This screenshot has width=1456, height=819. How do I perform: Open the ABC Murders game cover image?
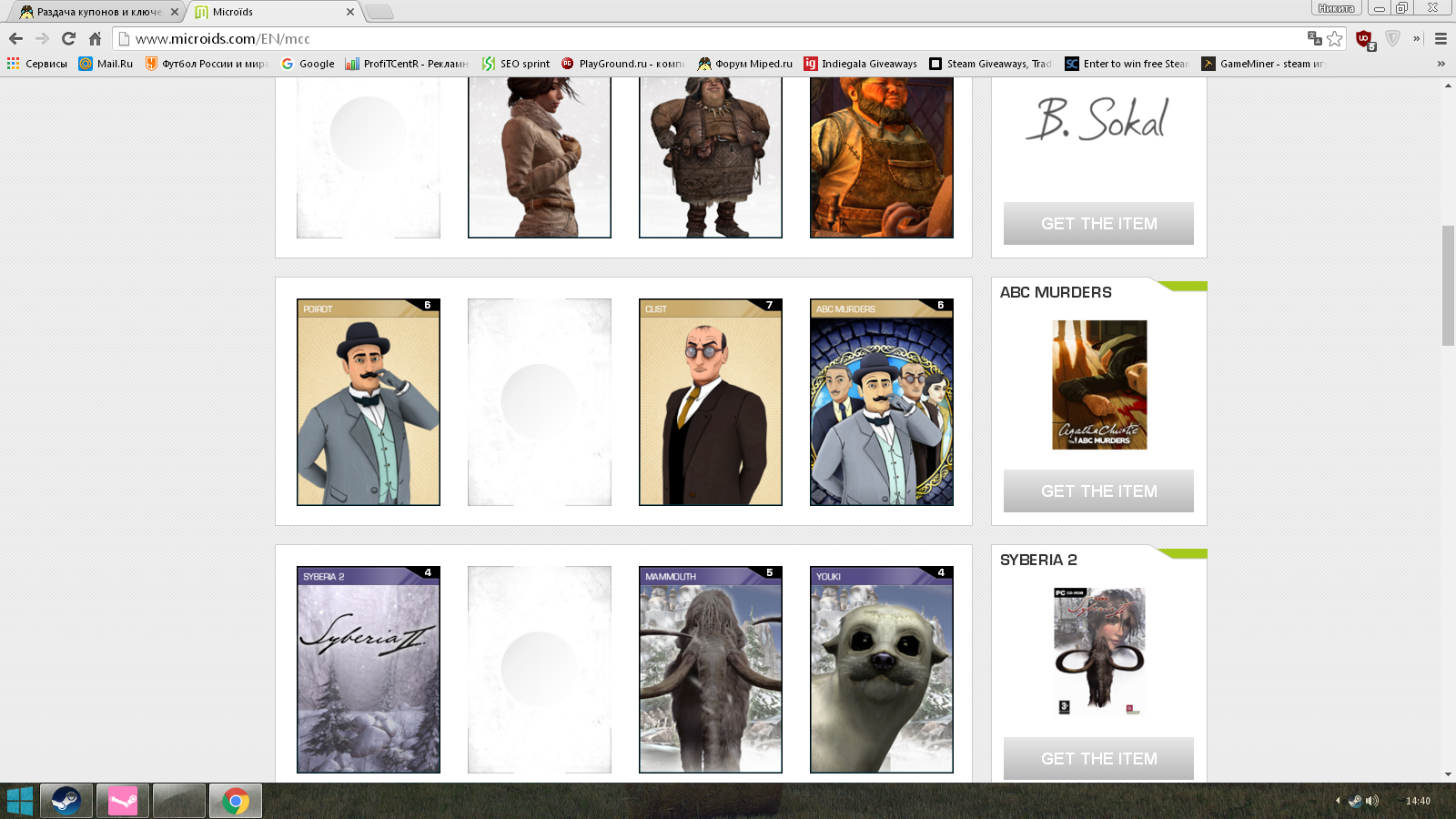pyautogui.click(x=1099, y=385)
